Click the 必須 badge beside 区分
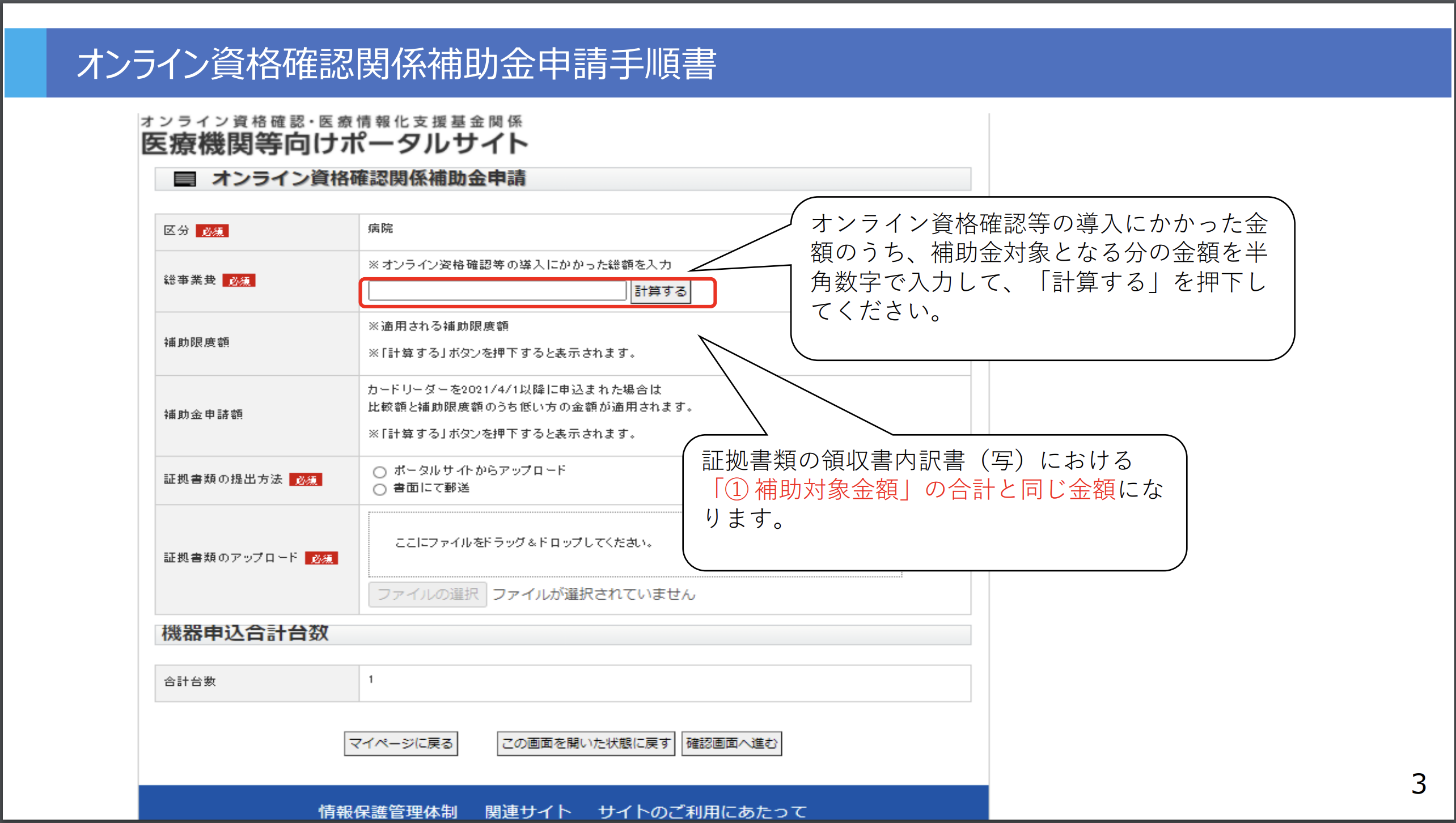 click(212, 231)
